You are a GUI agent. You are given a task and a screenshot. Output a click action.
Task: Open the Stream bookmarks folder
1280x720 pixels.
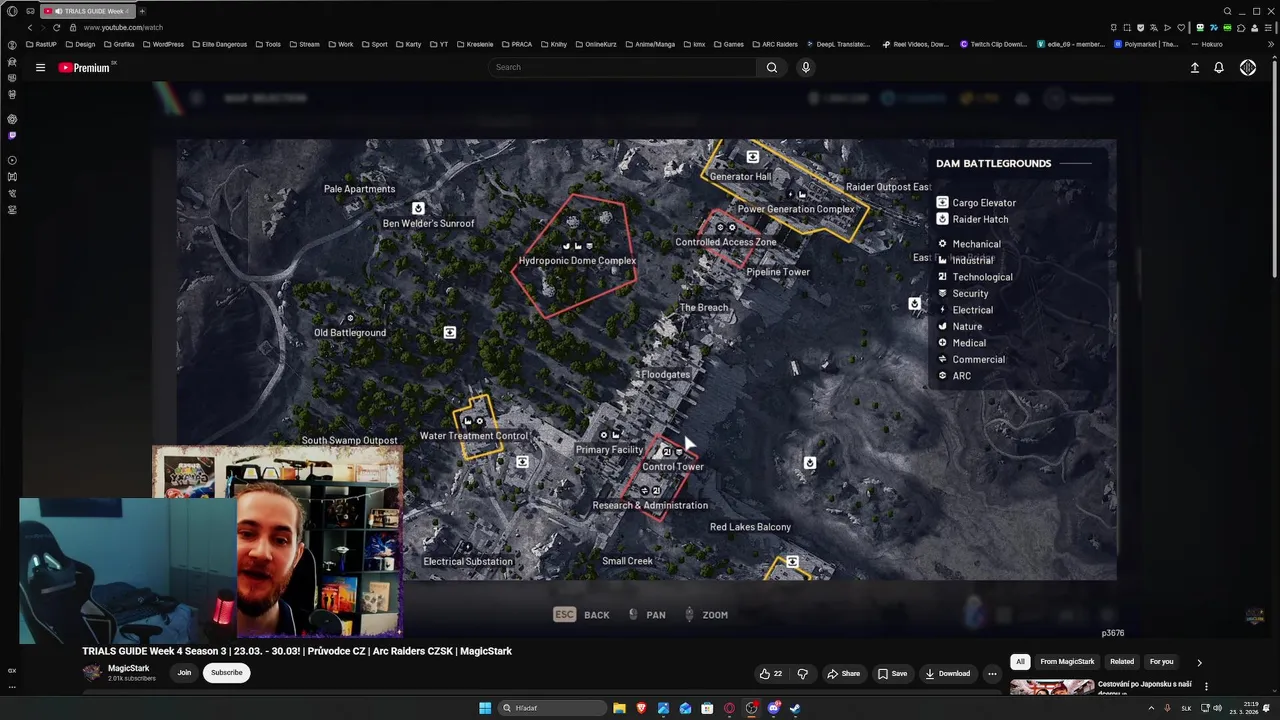(304, 44)
